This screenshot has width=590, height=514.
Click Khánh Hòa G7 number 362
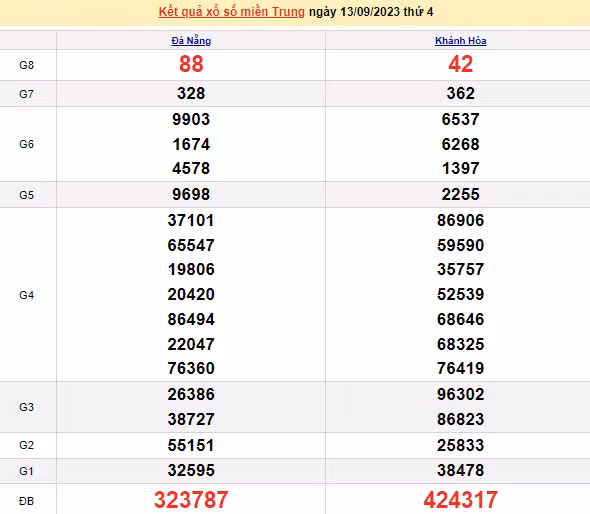(x=461, y=93)
